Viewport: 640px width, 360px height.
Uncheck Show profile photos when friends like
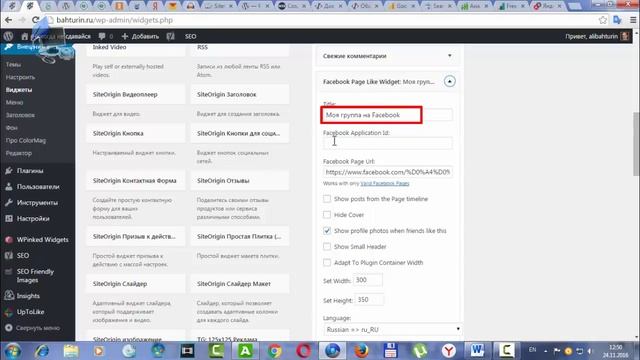327,231
